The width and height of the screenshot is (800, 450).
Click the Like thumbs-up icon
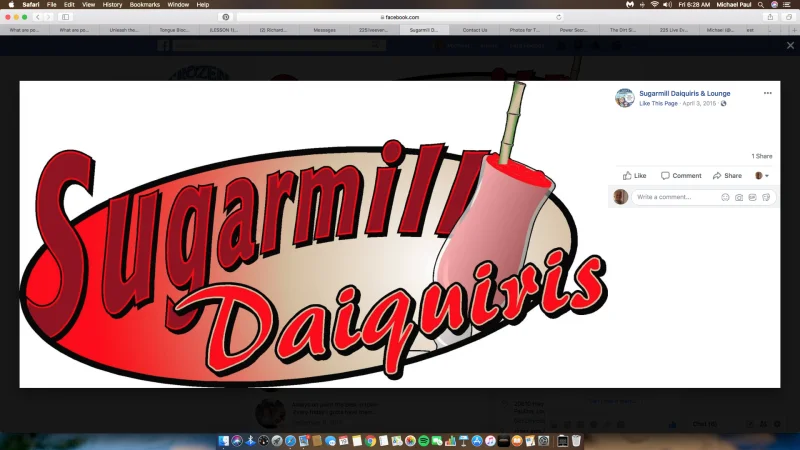coord(627,176)
